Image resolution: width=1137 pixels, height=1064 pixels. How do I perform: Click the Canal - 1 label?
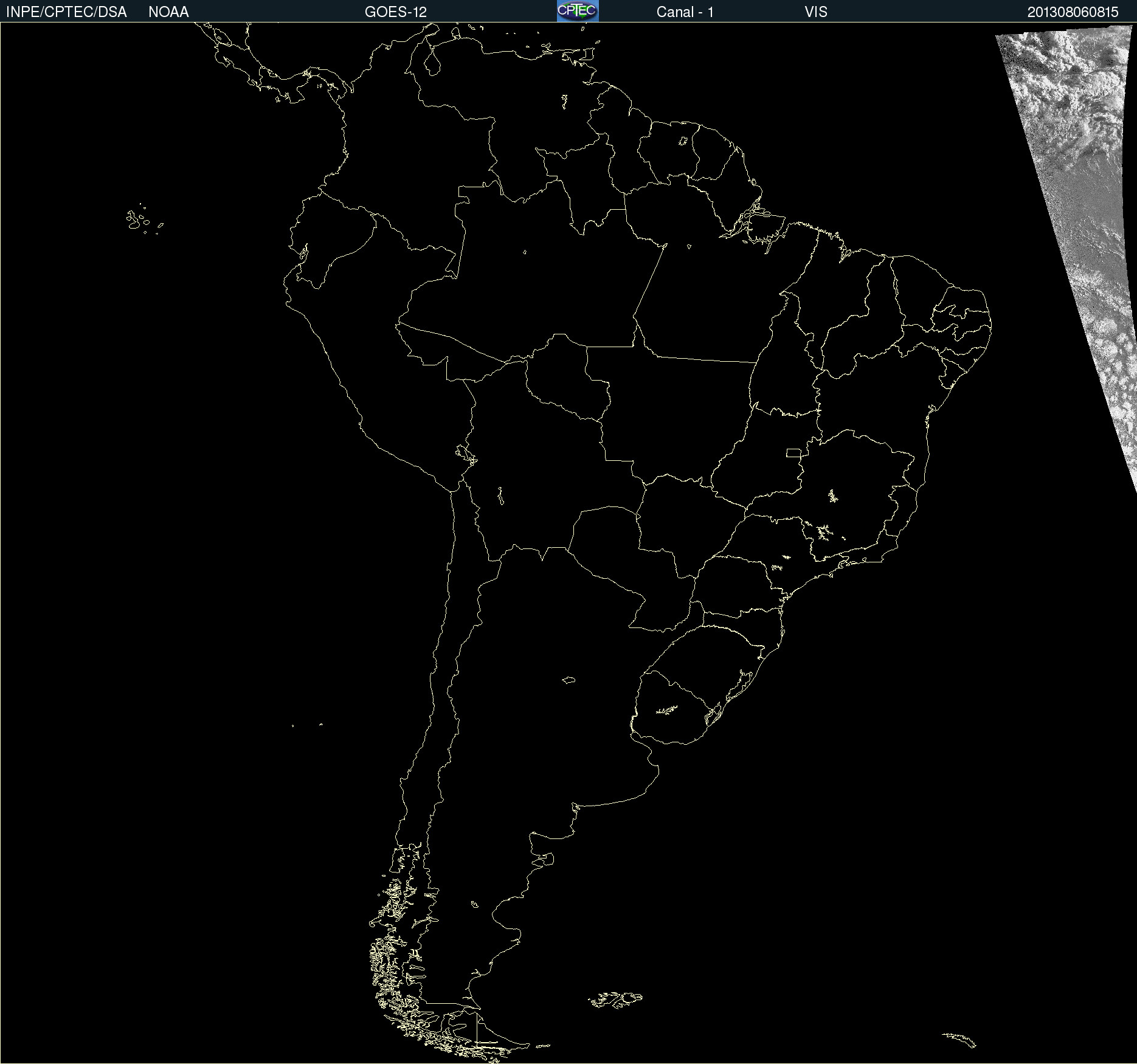[x=685, y=12]
